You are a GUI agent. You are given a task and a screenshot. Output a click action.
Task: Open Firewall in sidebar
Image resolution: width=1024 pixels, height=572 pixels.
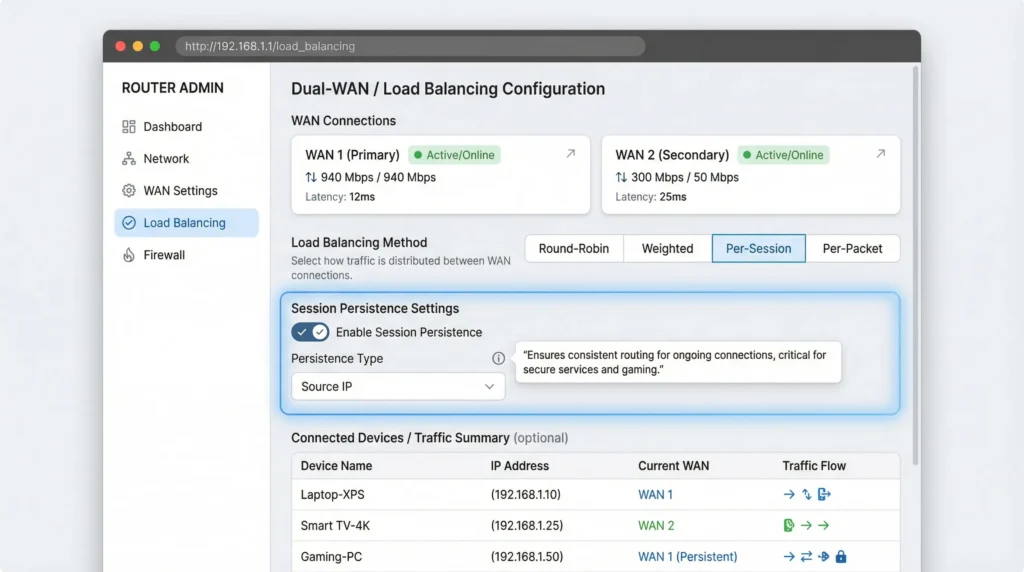pyautogui.click(x=186, y=255)
